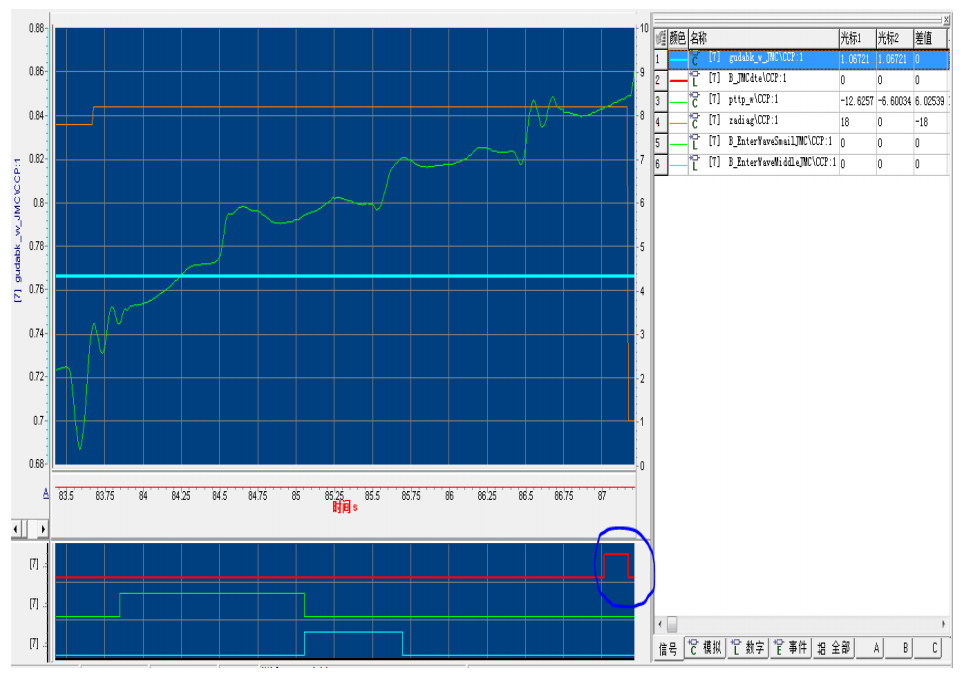Click right arrow below the Y axis
The height and width of the screenshot is (678, 974).
(x=42, y=529)
